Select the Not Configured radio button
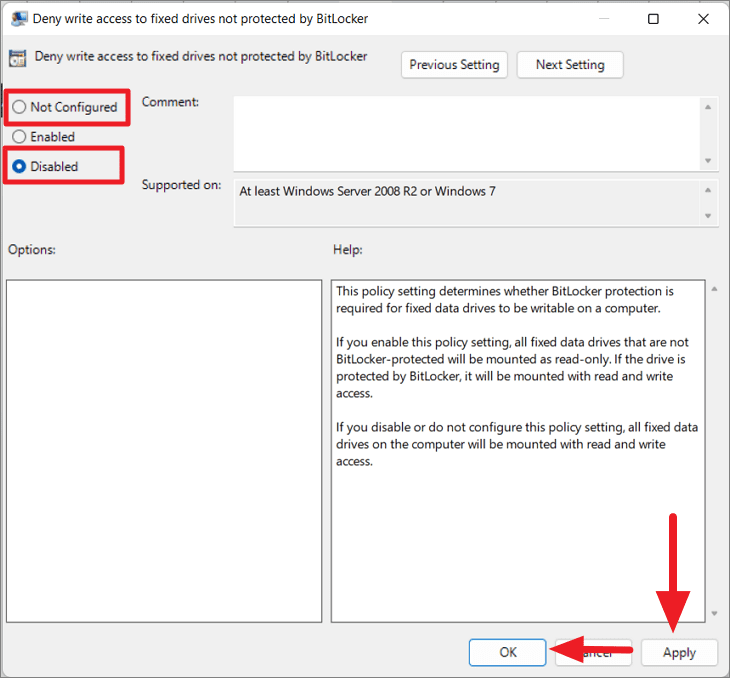This screenshot has width=730, height=678. tap(19, 107)
